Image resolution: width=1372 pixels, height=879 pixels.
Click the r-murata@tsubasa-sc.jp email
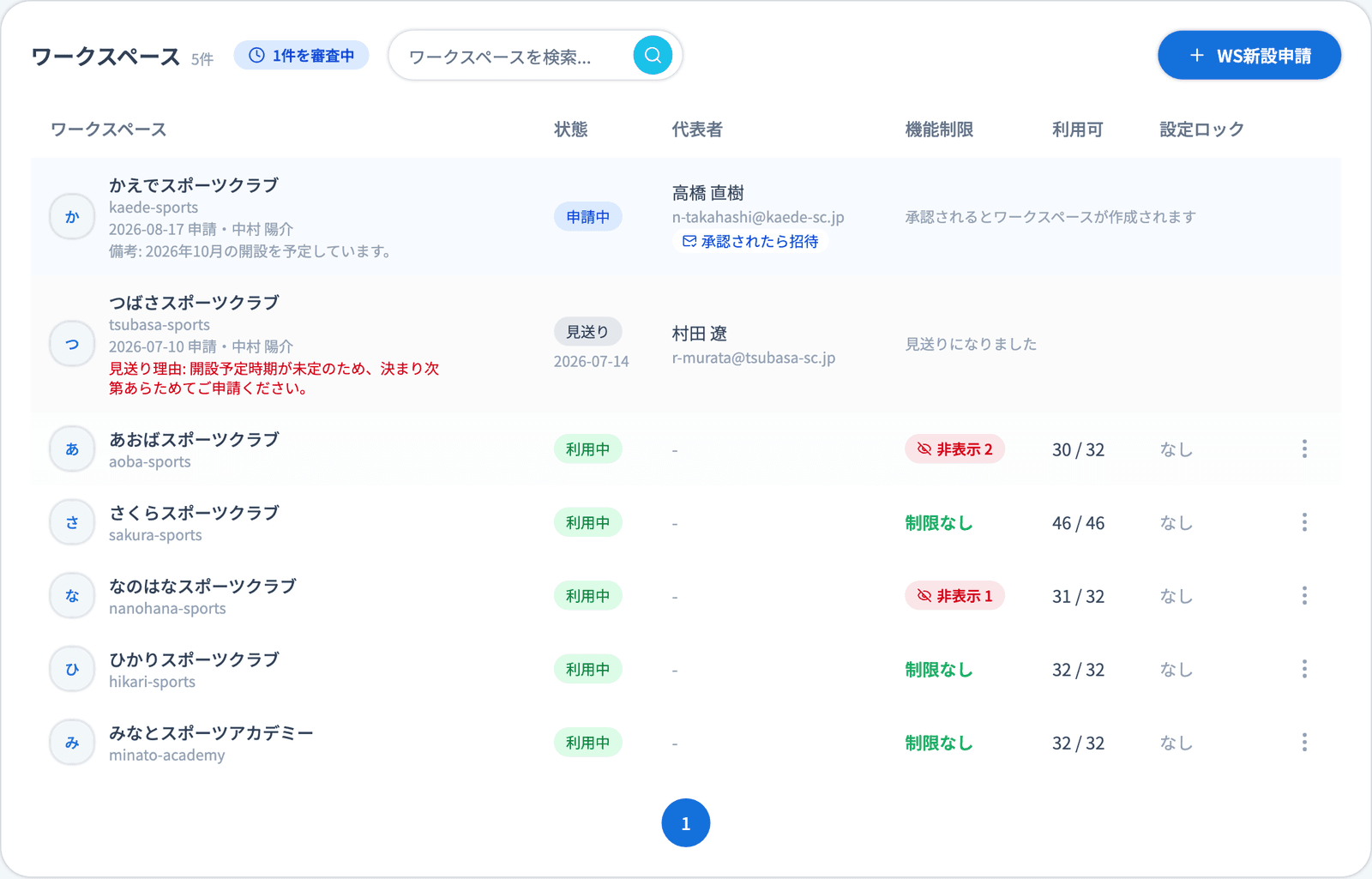coord(754,358)
